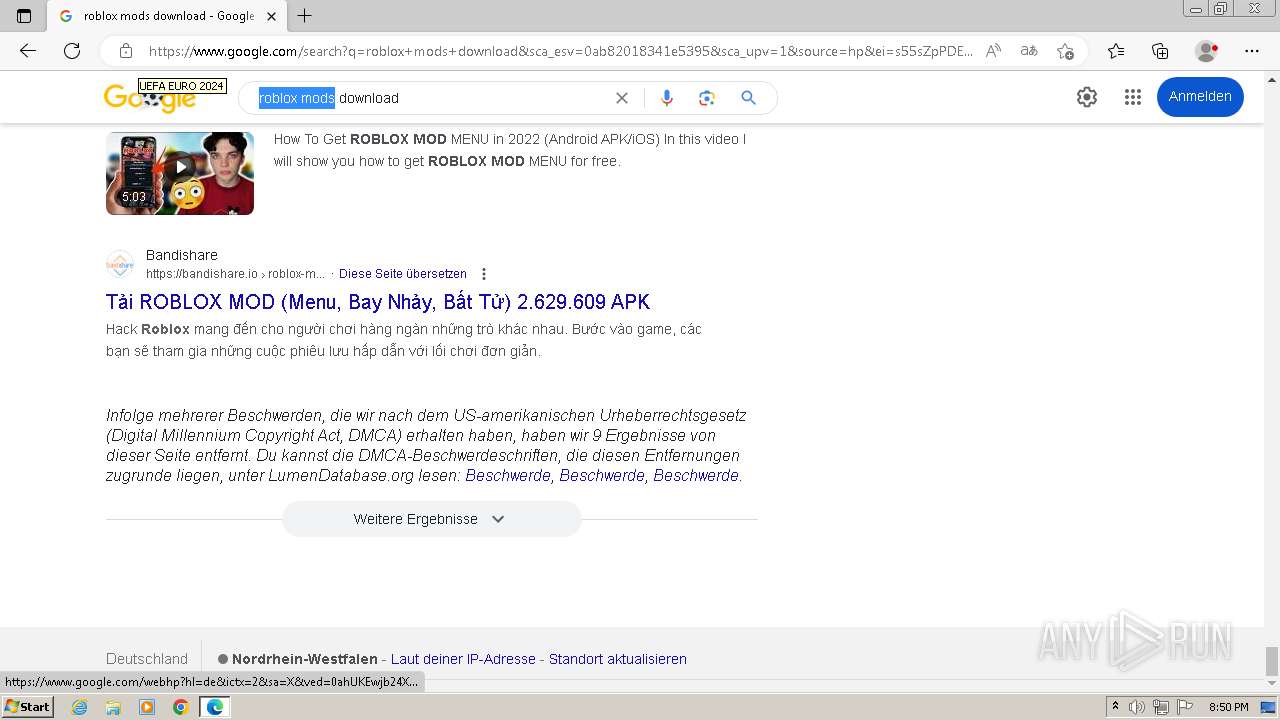Add this page to favorites
This screenshot has height=720, width=1280.
(1065, 51)
